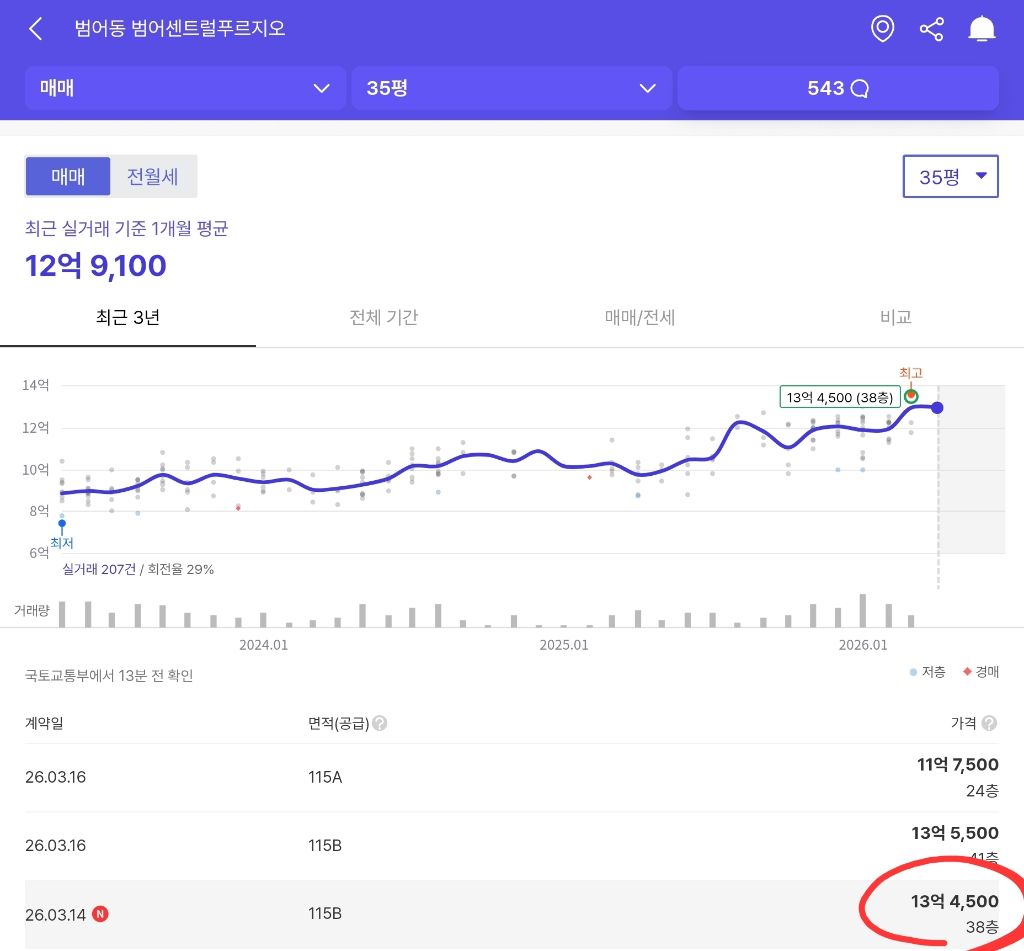
Task: Open the map location pin icon
Action: (x=882, y=29)
